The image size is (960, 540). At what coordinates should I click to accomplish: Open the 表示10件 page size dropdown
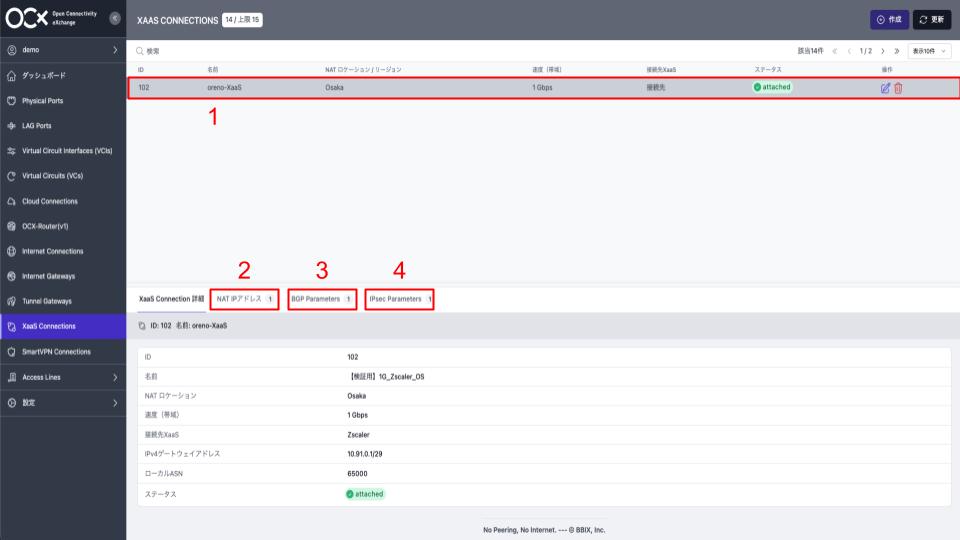tap(929, 51)
